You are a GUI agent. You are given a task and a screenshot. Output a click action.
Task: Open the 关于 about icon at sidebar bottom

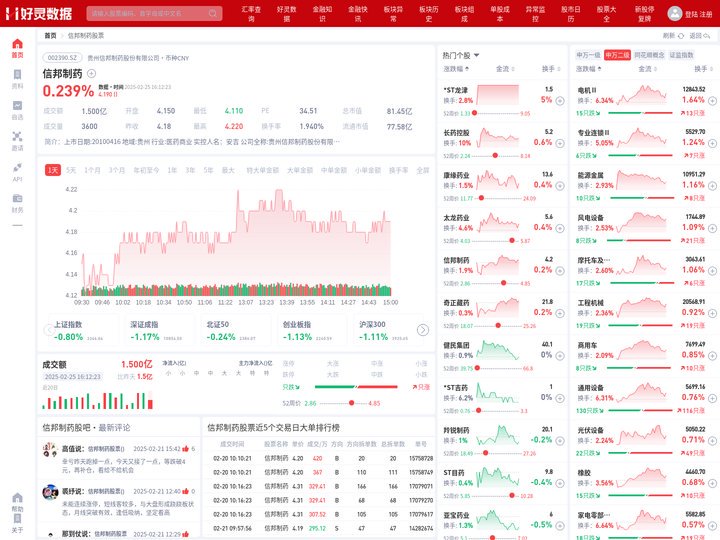point(17,523)
